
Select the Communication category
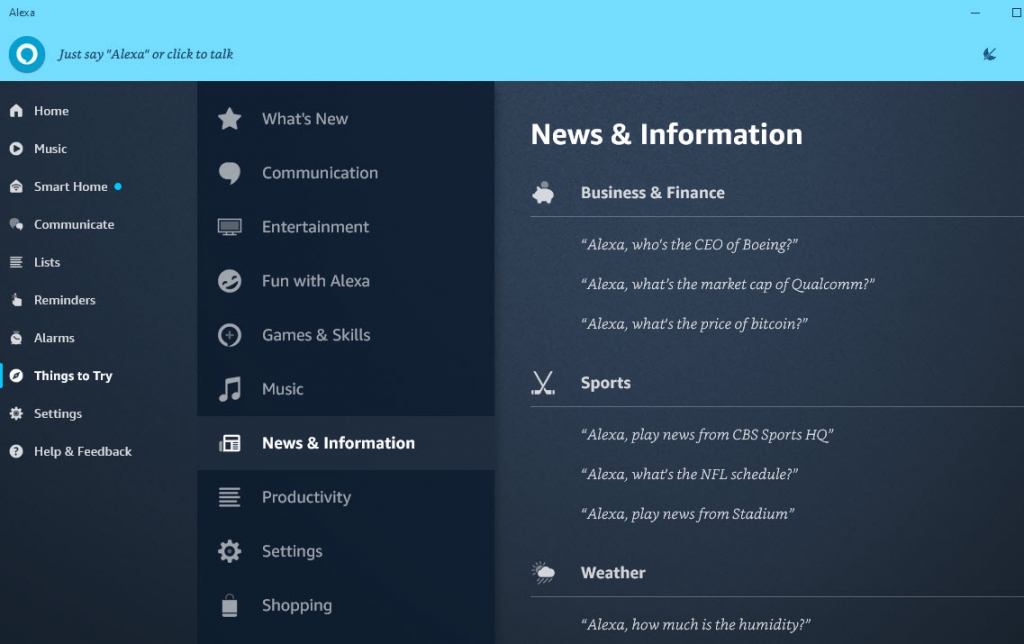[317, 173]
